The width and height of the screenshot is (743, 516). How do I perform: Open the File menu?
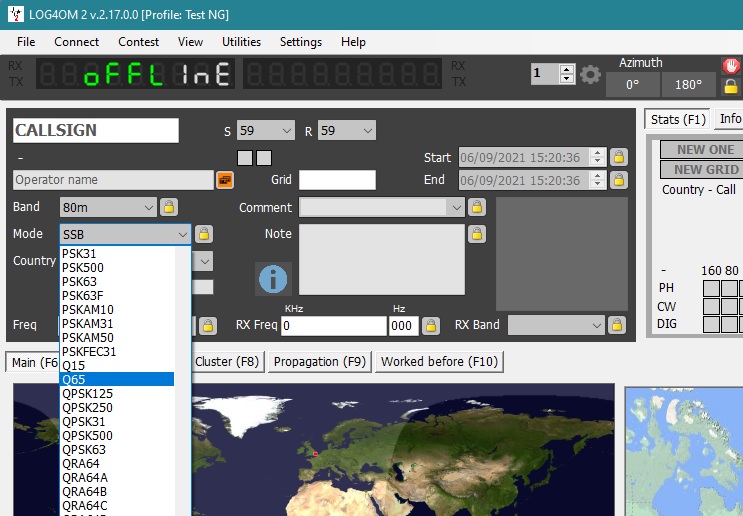point(26,42)
